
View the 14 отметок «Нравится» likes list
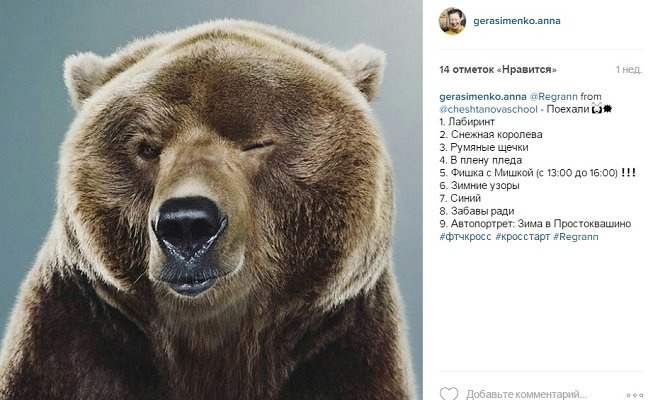[498, 69]
